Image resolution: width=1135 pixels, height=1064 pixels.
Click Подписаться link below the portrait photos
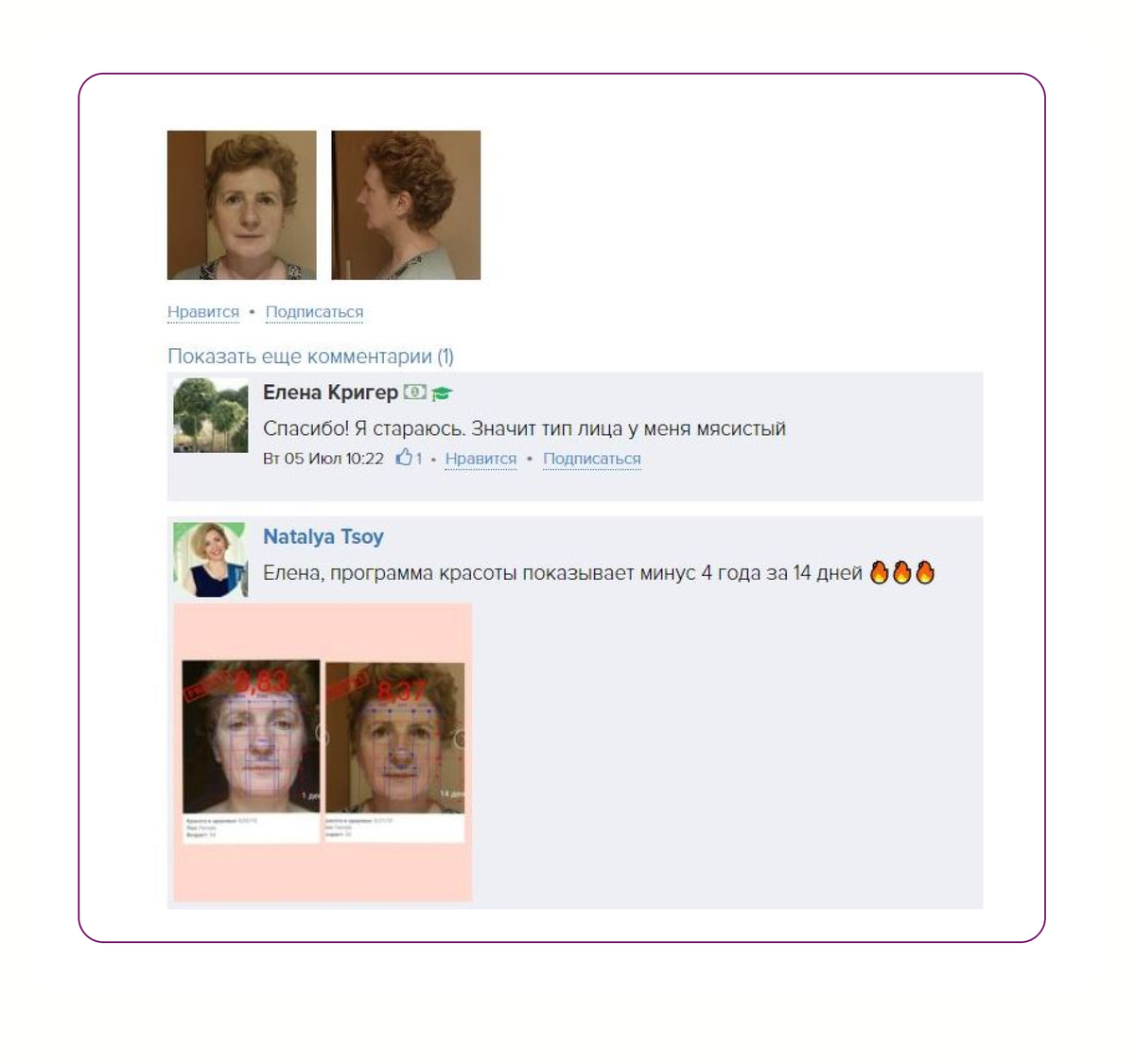314,312
